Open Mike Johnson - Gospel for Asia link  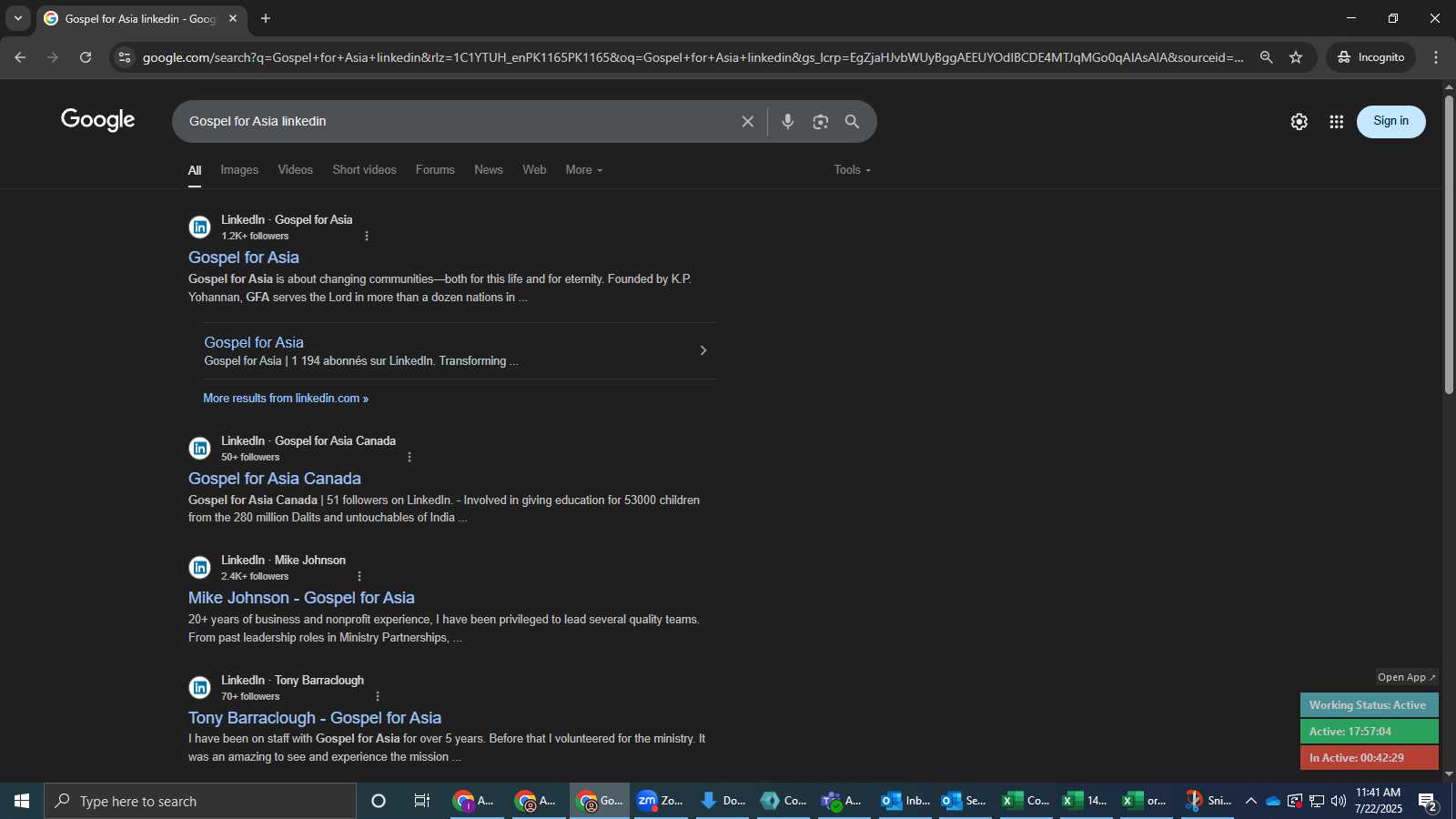pyautogui.click(x=301, y=598)
